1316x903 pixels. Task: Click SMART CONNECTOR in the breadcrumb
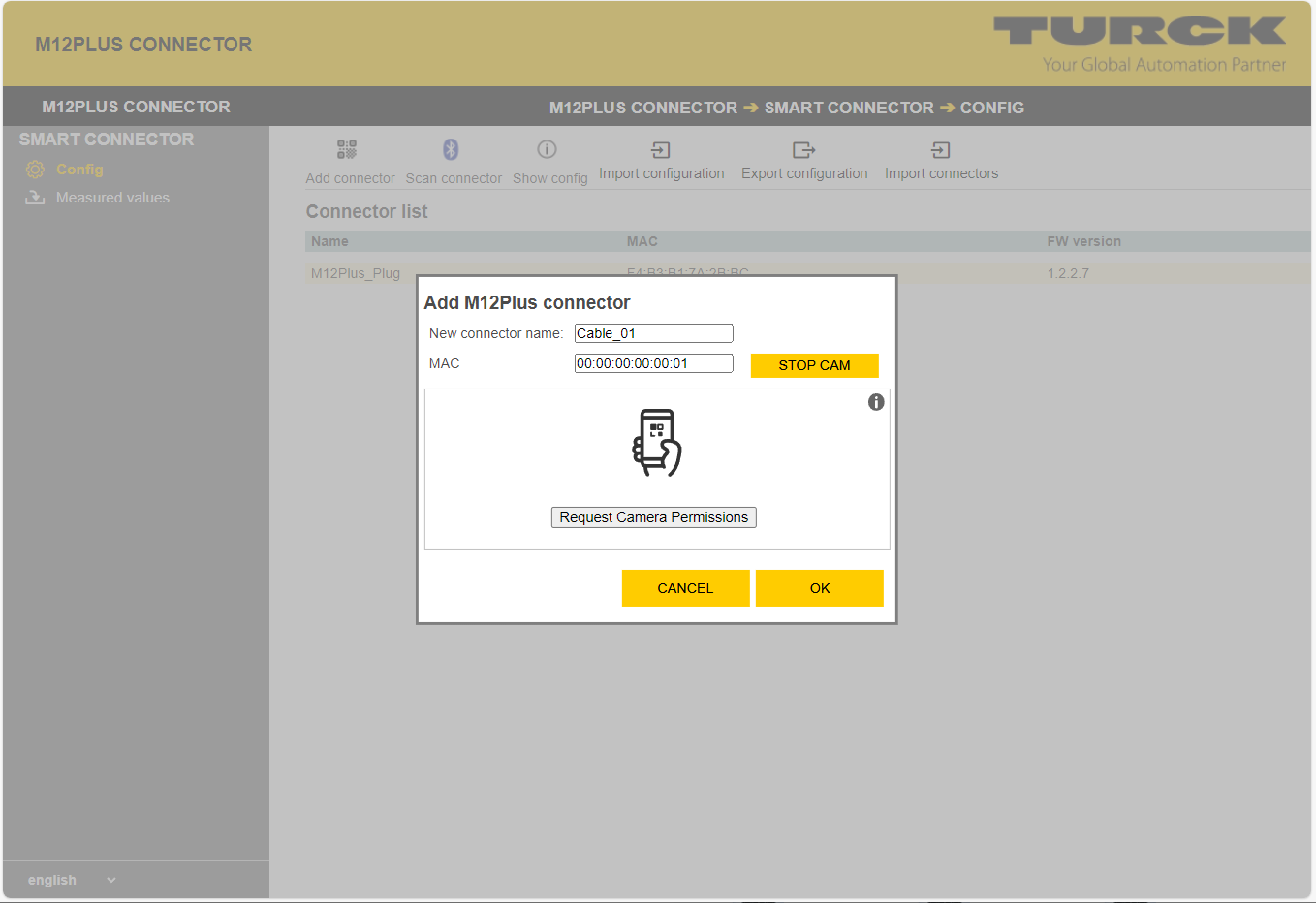click(849, 108)
